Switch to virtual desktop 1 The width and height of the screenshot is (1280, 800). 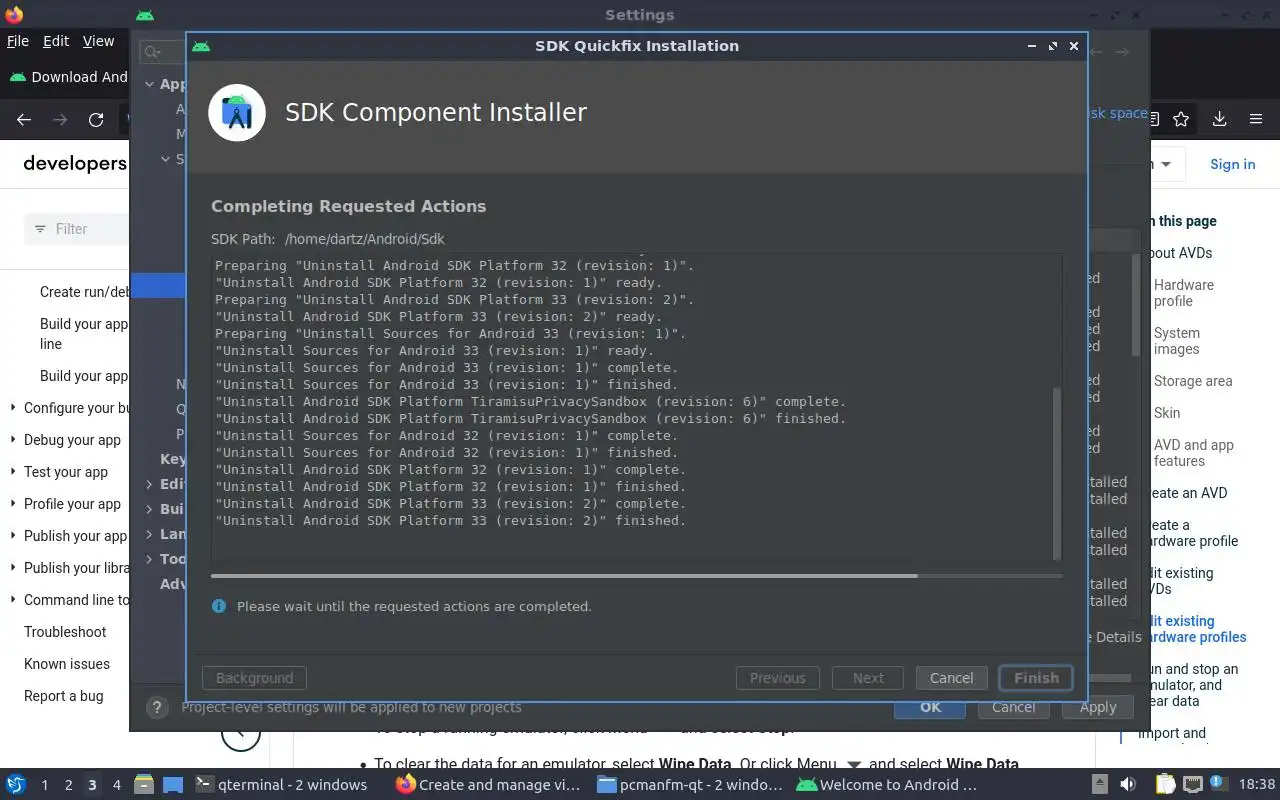pyautogui.click(x=44, y=785)
